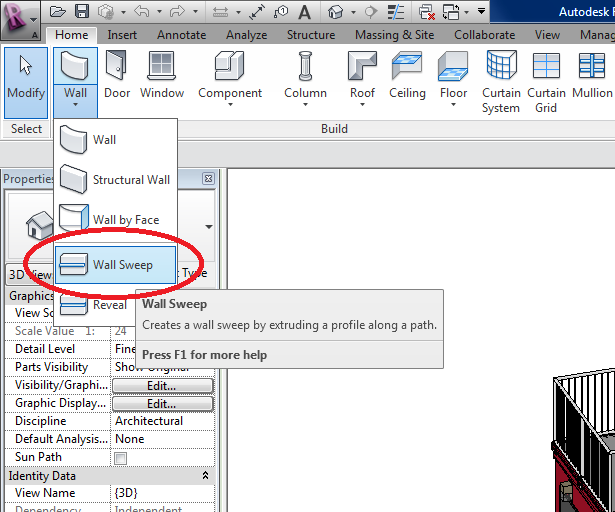
Task: Click the Undo arrow icon
Action: (142, 12)
